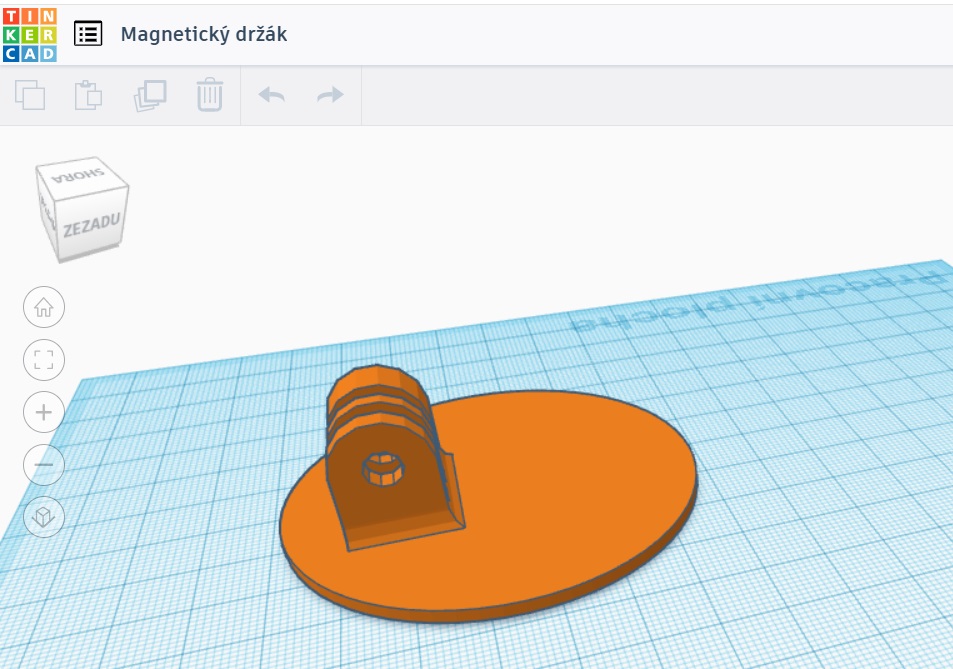The height and width of the screenshot is (669, 953).
Task: Click the Copy icon in toolbar
Action: click(x=30, y=95)
